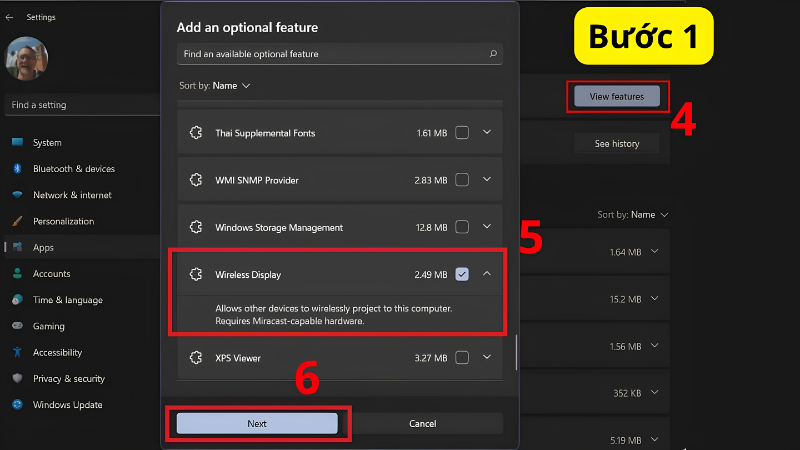Click the Next button
This screenshot has width=800, height=450.
(x=257, y=423)
